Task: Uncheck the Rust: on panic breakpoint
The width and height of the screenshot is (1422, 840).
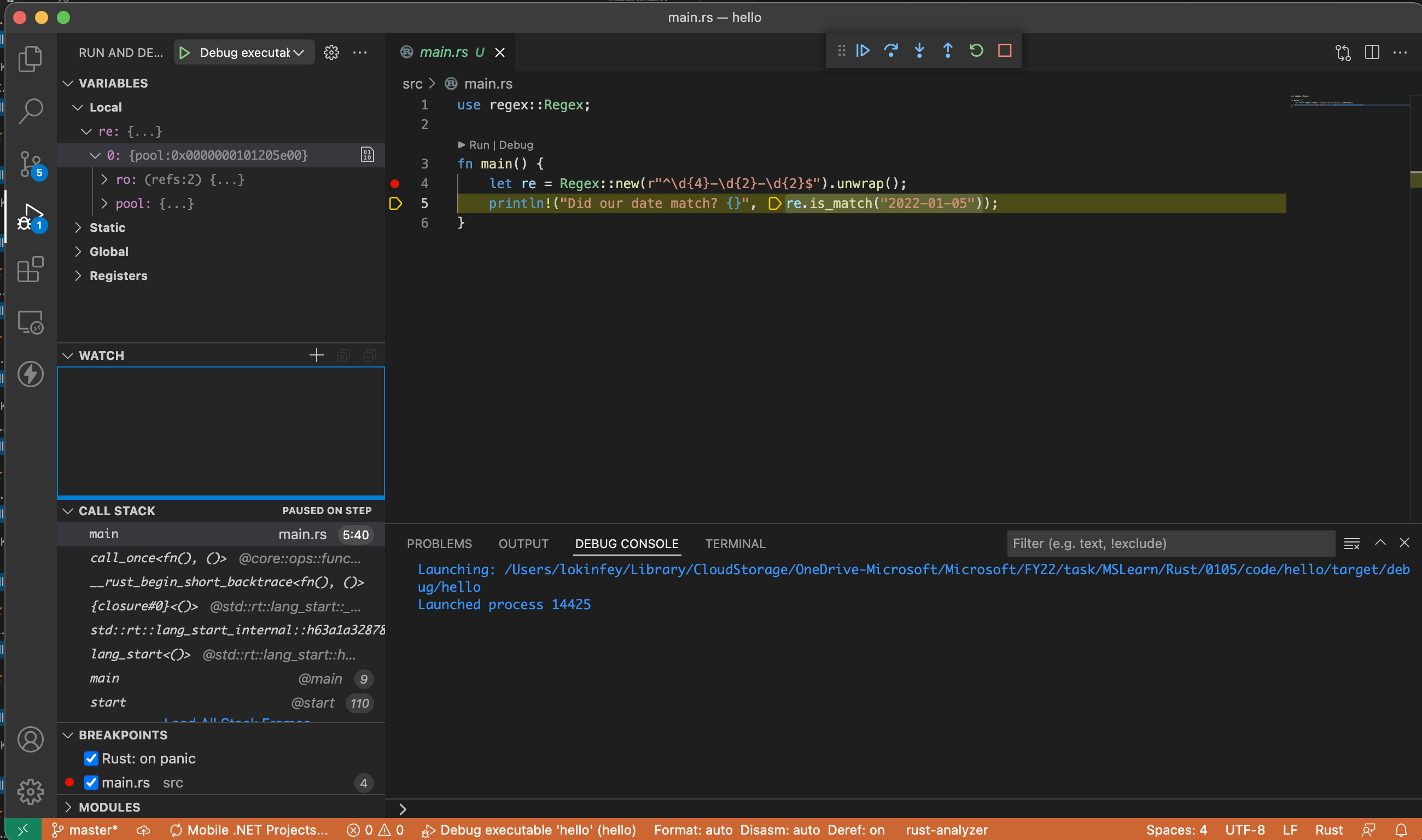Action: [x=91, y=759]
